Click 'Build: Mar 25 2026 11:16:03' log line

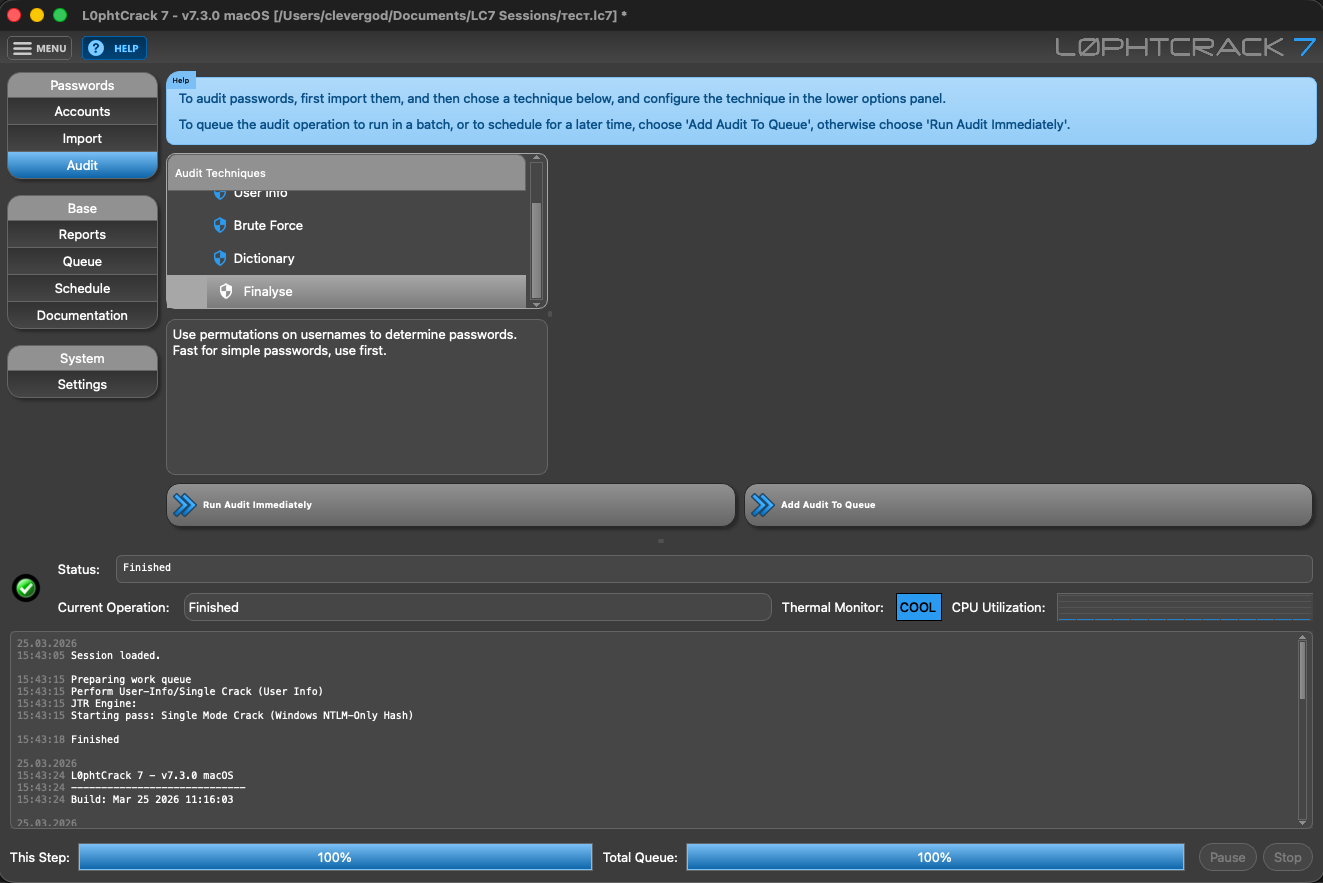click(152, 800)
